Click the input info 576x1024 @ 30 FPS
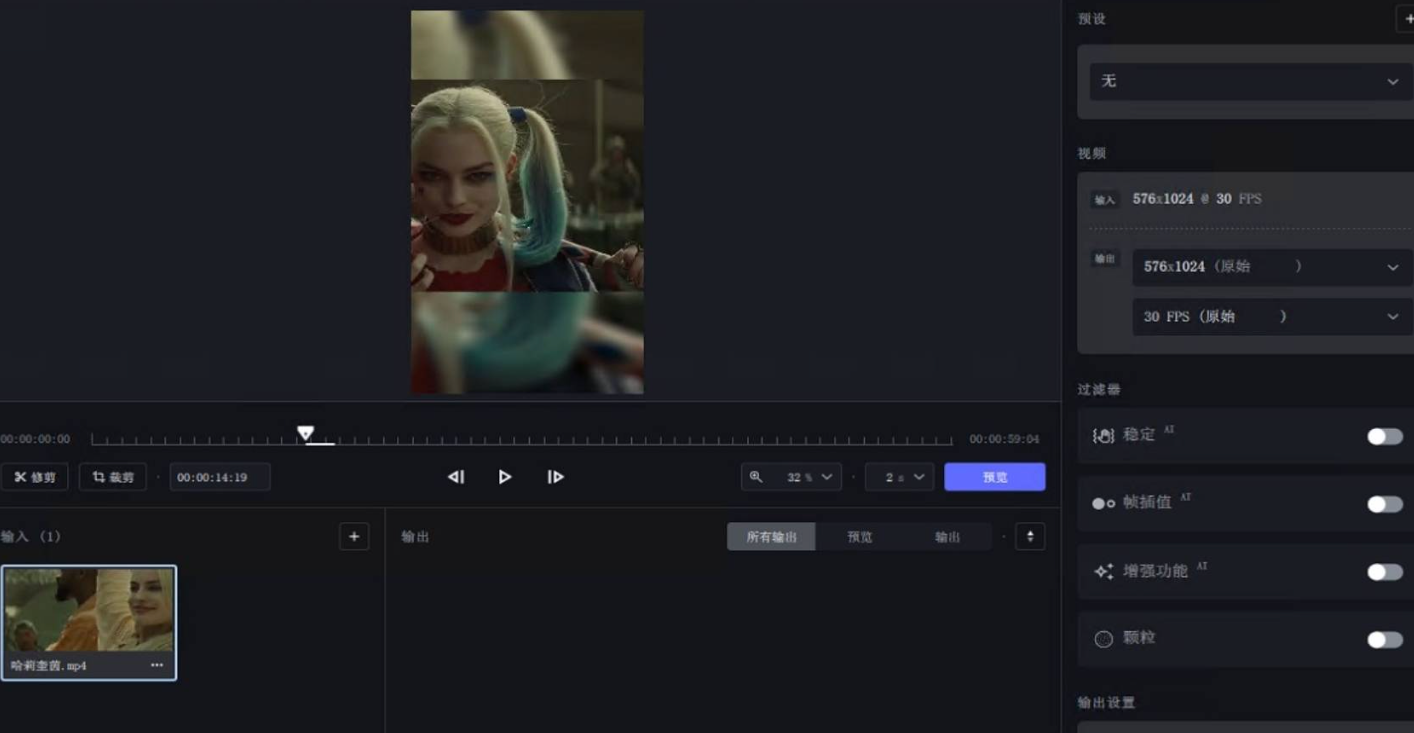 (x=1197, y=199)
